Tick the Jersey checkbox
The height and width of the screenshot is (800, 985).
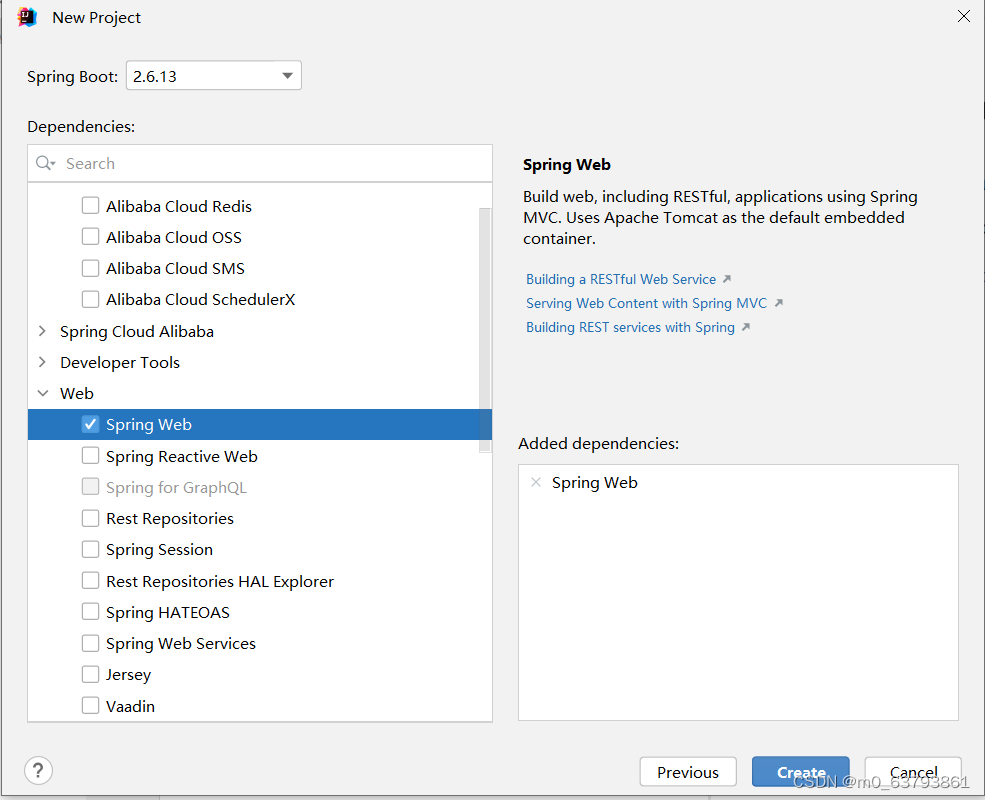click(90, 674)
